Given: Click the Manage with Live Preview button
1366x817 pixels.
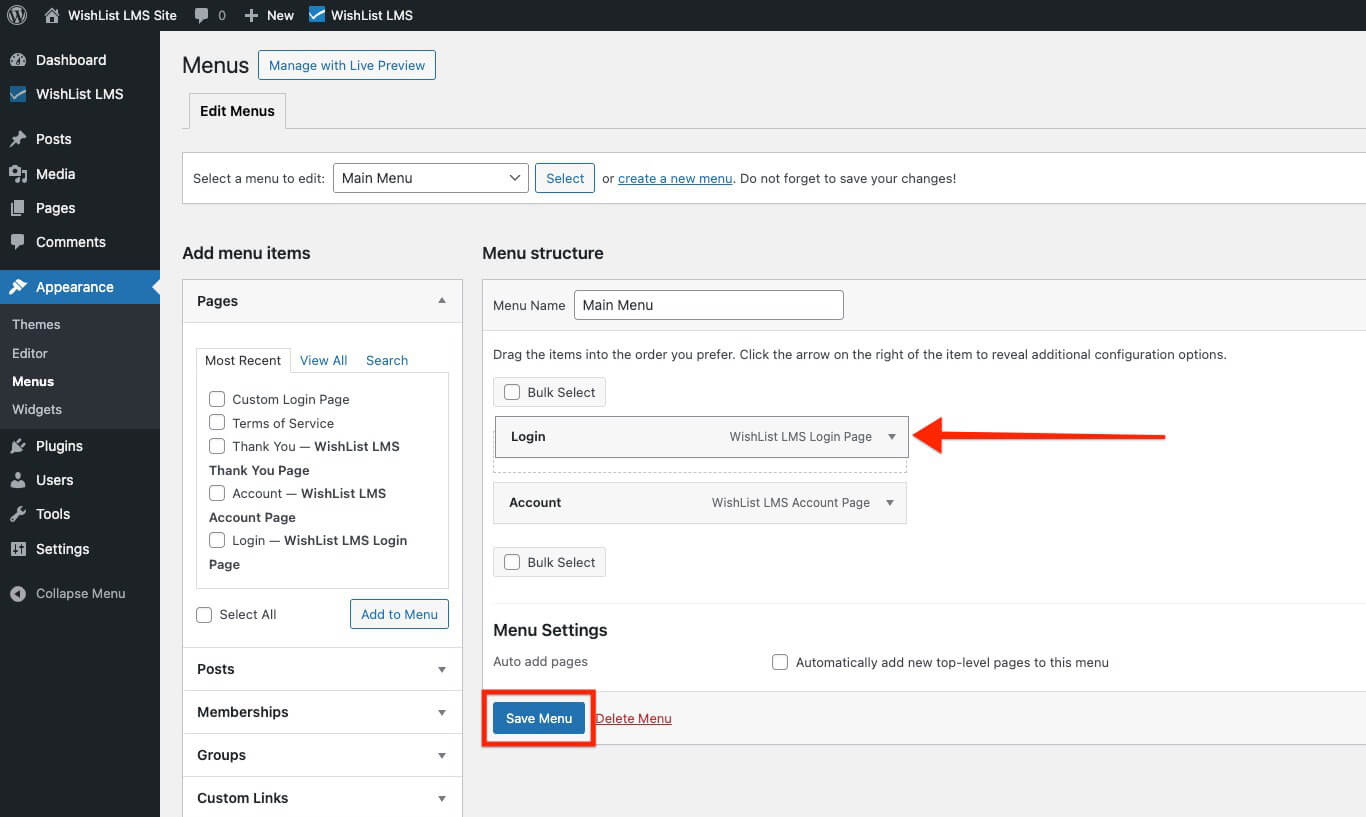Looking at the screenshot, I should (x=346, y=65).
